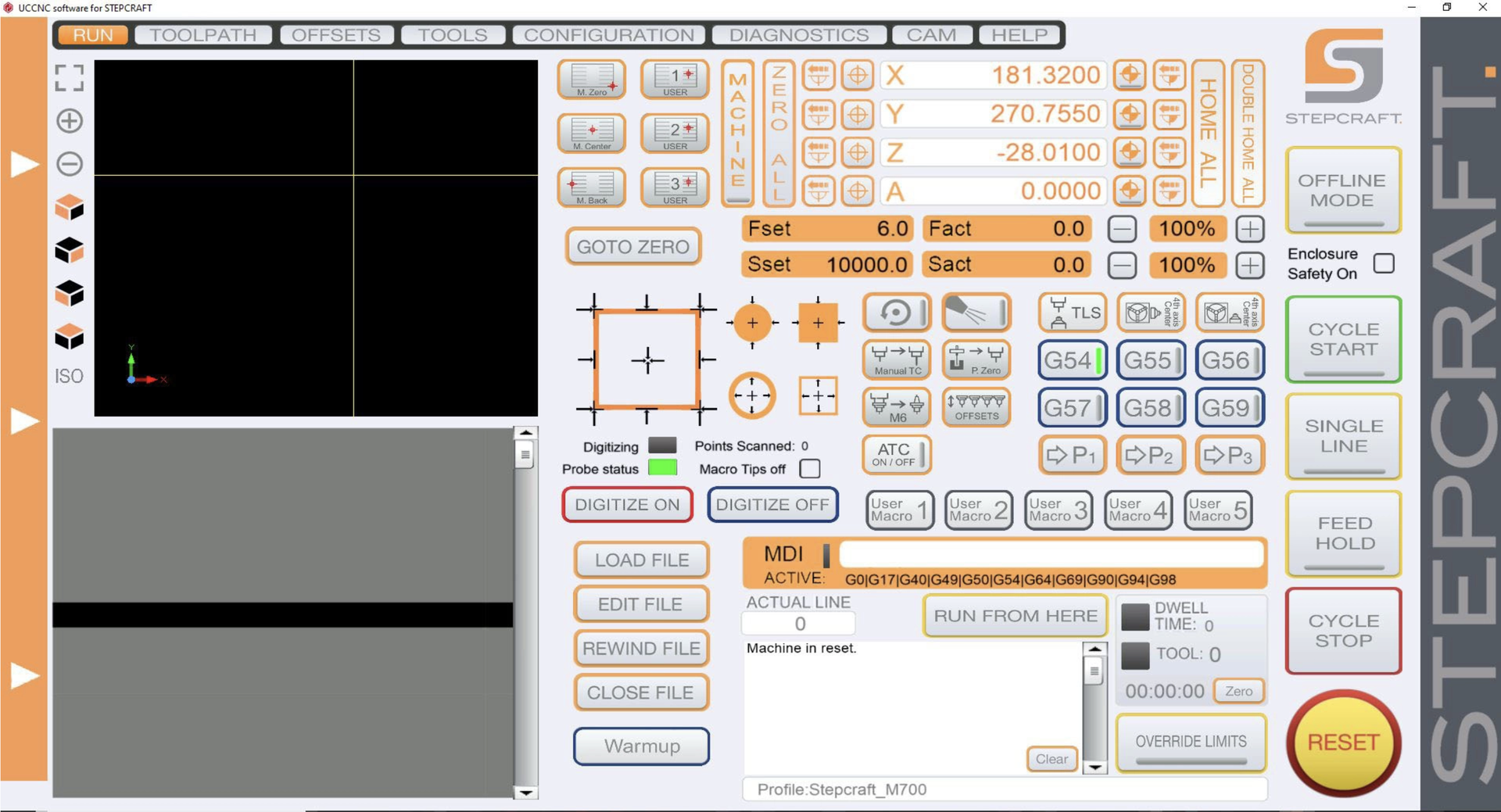The image size is (1501, 812).
Task: Click the MDI command input field
Action: 1050,554
